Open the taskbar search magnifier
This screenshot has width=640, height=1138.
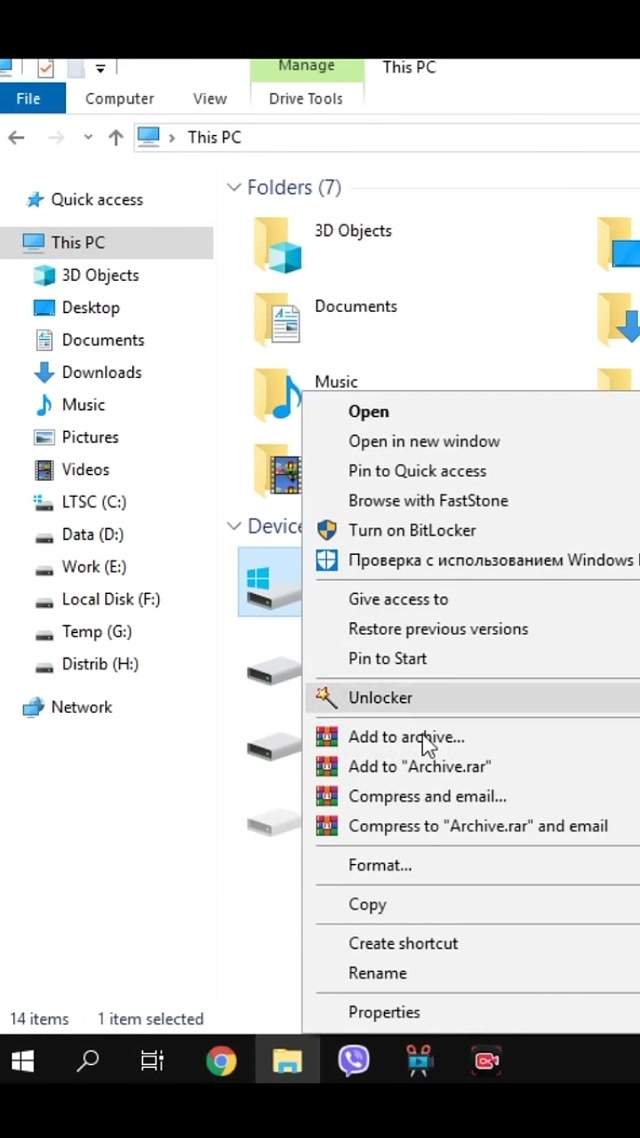(x=88, y=1060)
